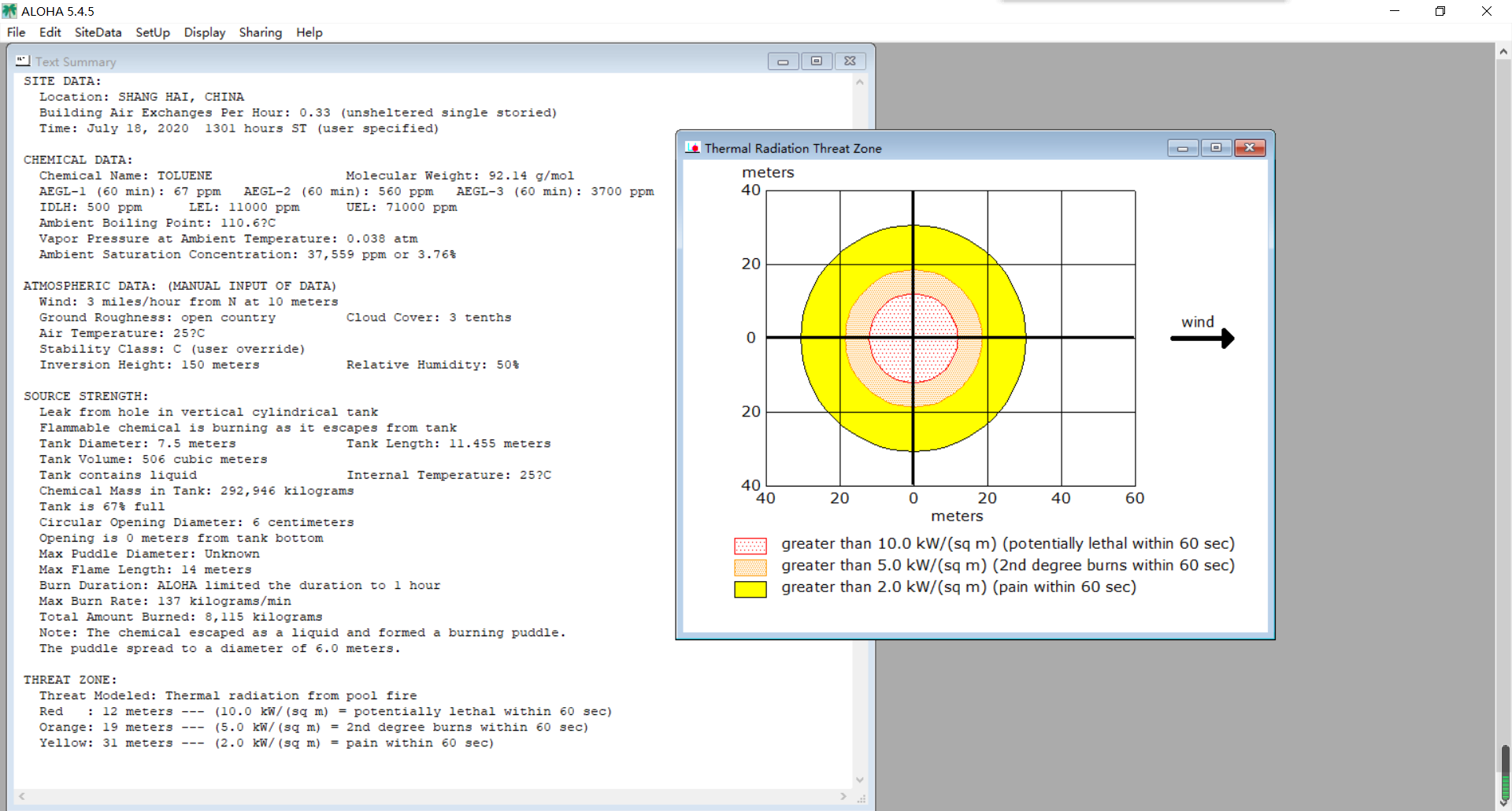Screen dimensions: 1512x811
Task: Open the SiteData menu
Action: click(98, 32)
